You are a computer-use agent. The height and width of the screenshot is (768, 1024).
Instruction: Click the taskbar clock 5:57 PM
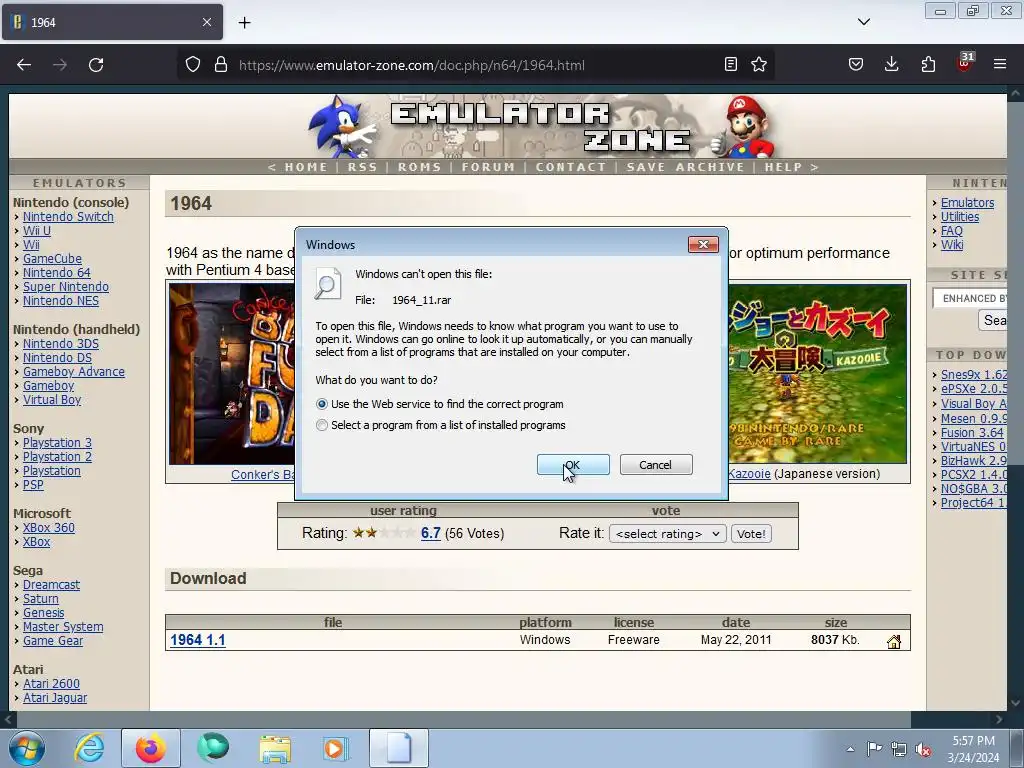[x=973, y=741]
